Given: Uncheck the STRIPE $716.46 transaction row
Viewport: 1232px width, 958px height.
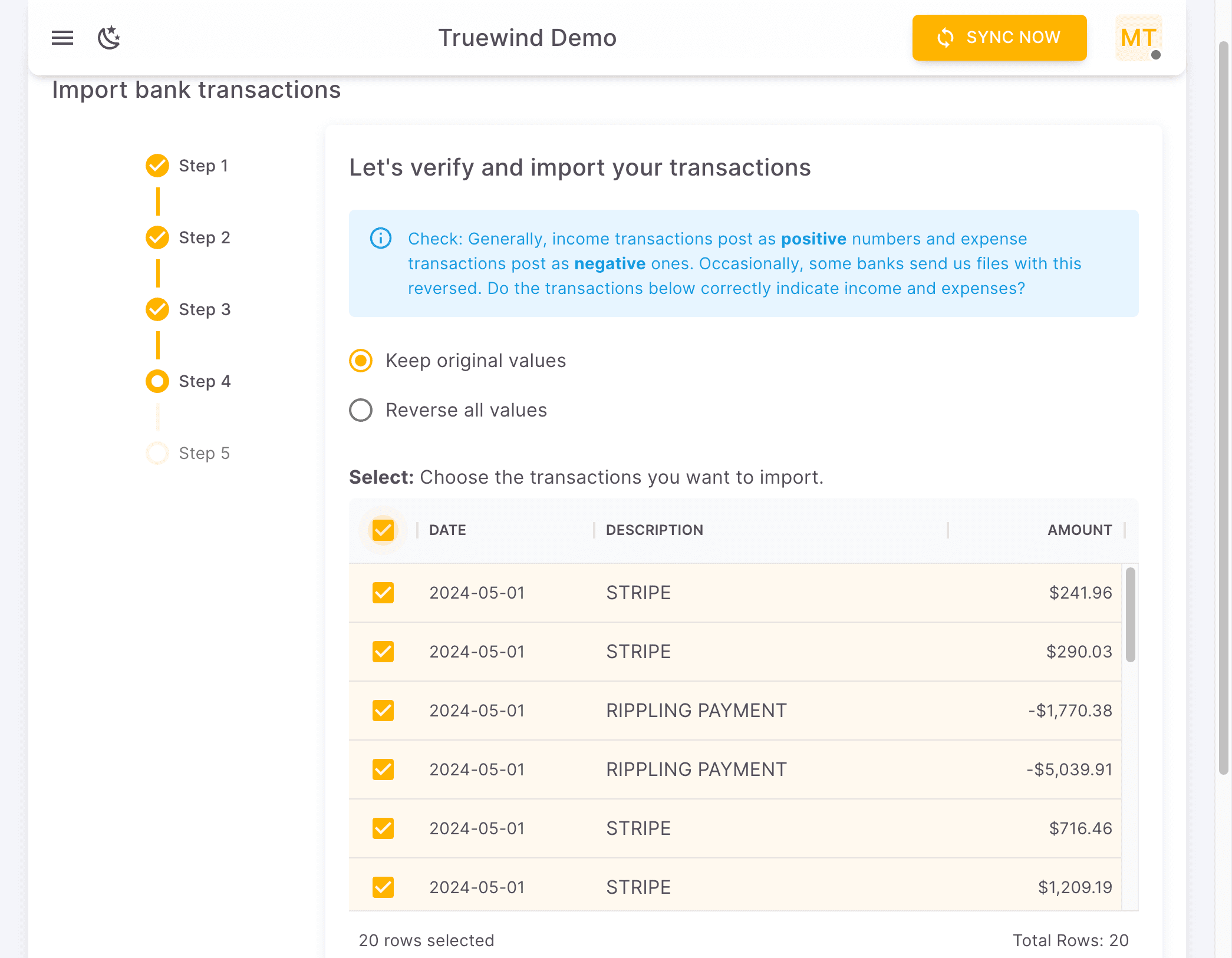Looking at the screenshot, I should [x=383, y=828].
